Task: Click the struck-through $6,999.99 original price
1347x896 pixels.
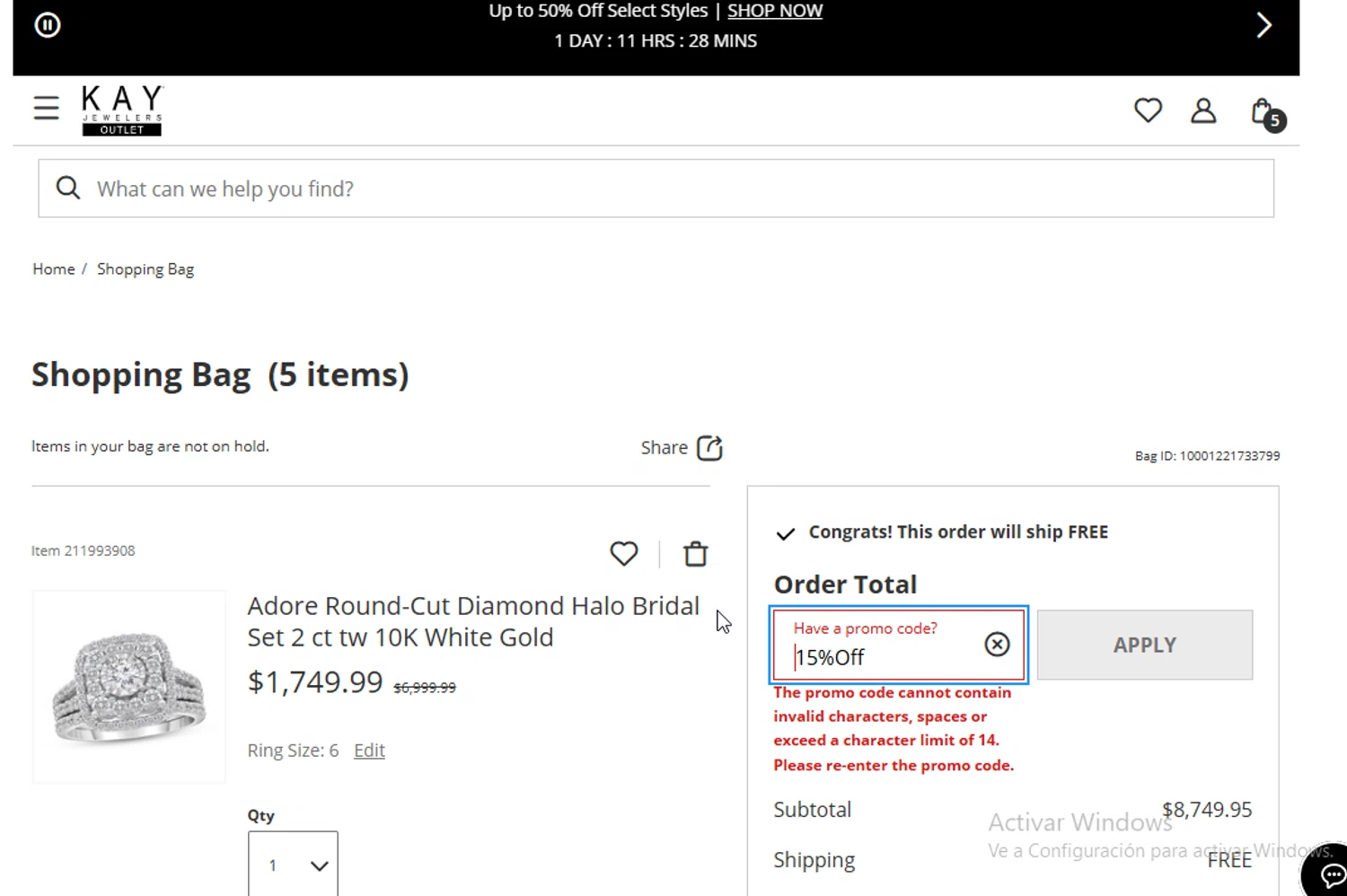Action: 425,688
